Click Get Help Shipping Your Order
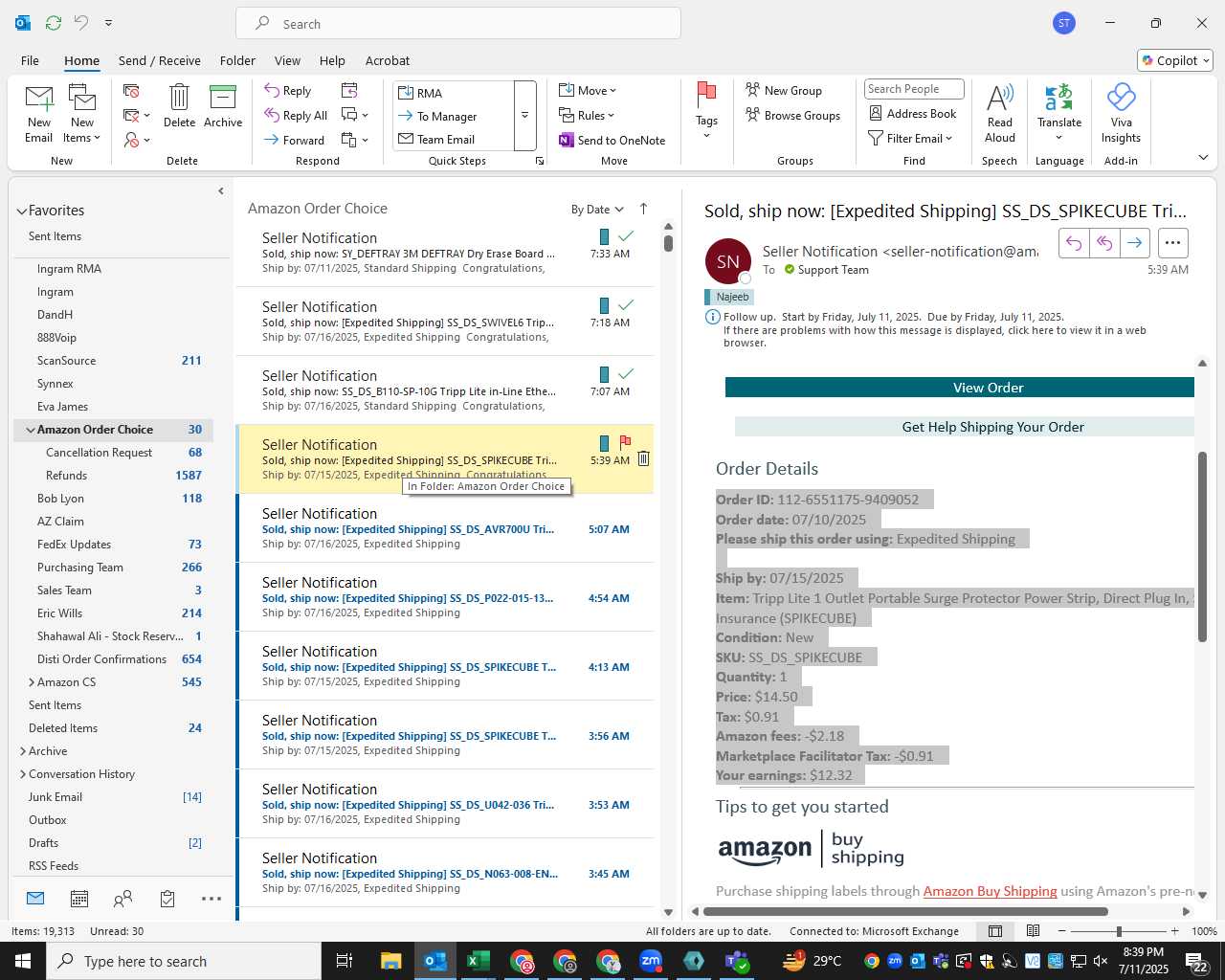This screenshot has width=1225, height=980. click(x=965, y=427)
